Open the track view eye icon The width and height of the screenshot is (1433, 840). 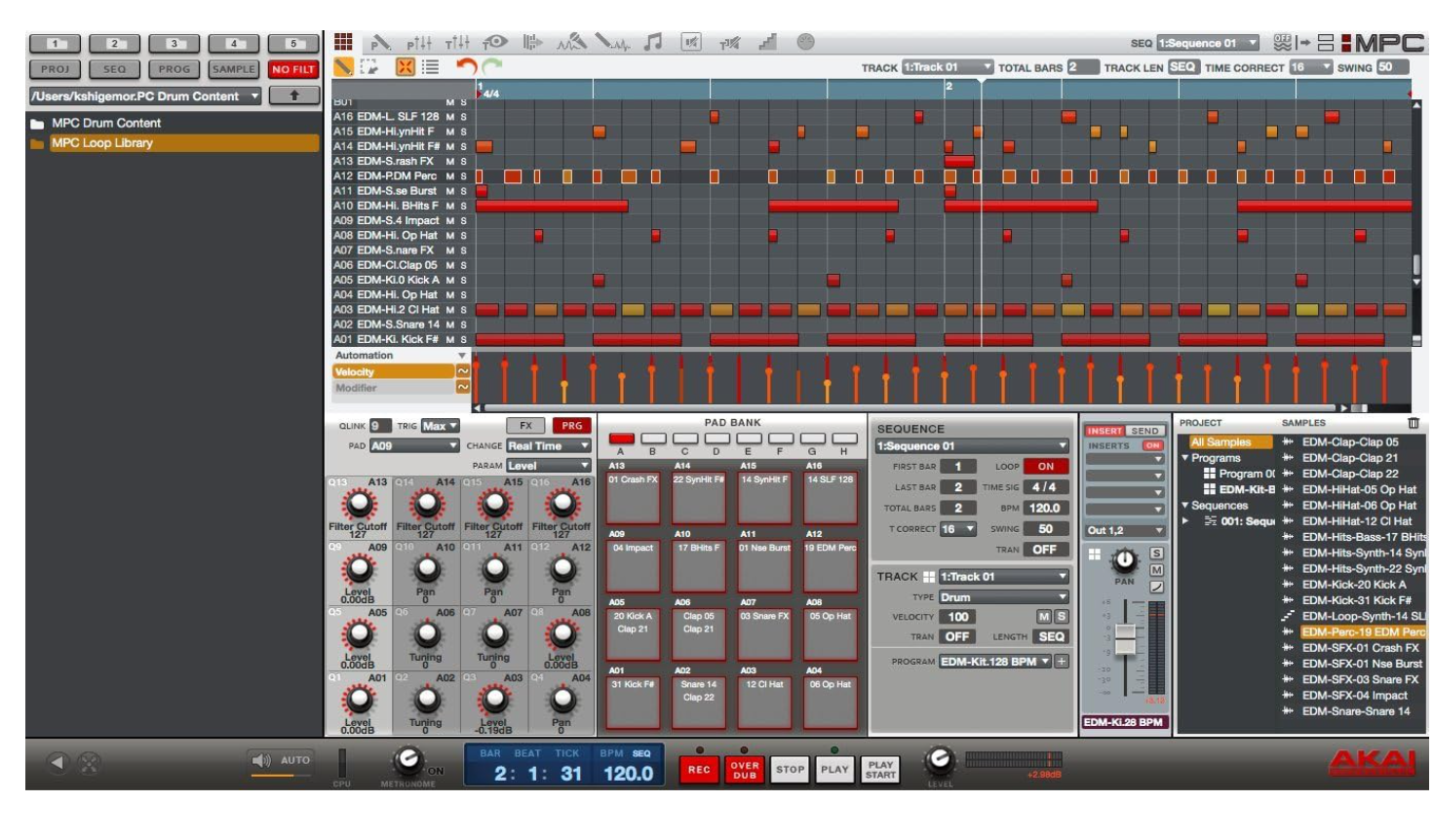pos(495,42)
